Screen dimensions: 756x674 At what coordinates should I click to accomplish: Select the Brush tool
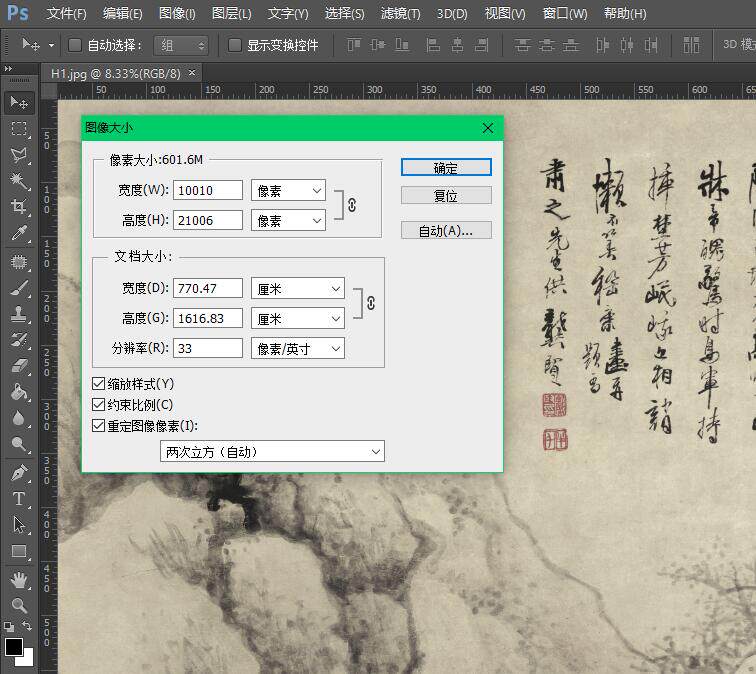point(19,288)
